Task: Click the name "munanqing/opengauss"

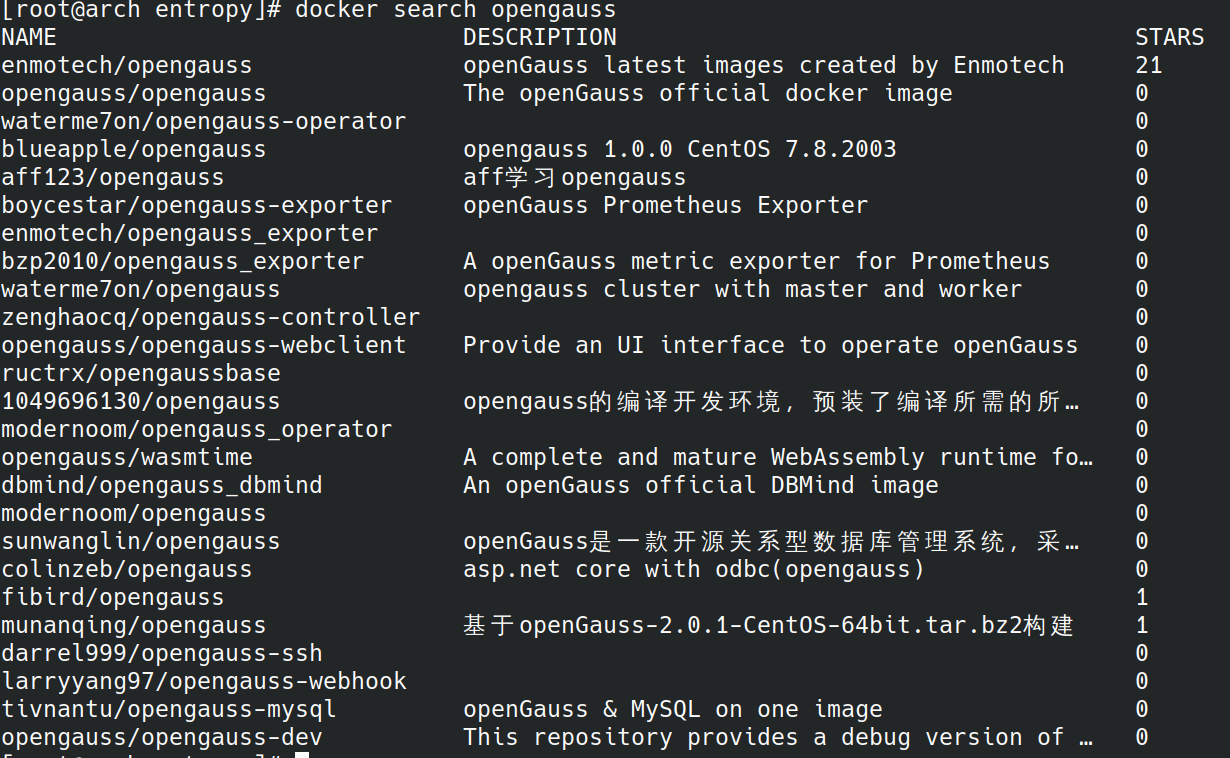Action: [x=133, y=626]
